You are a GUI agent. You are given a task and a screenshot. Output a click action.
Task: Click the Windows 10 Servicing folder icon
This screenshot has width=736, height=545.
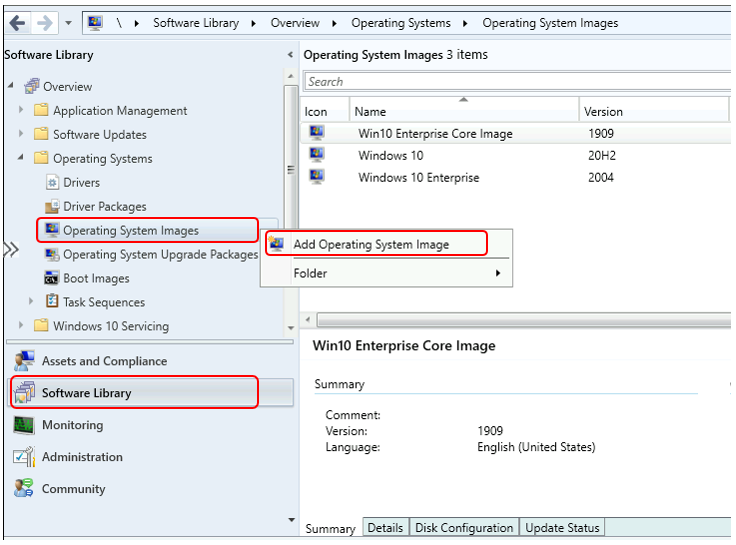click(41, 325)
